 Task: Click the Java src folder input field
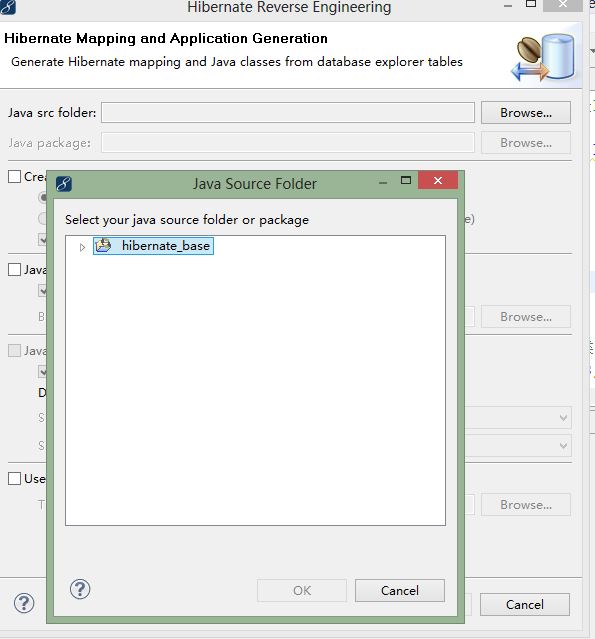pyautogui.click(x=288, y=112)
